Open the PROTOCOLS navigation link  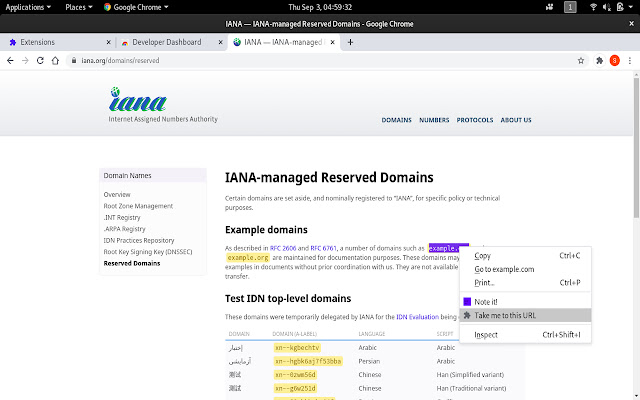(475, 120)
